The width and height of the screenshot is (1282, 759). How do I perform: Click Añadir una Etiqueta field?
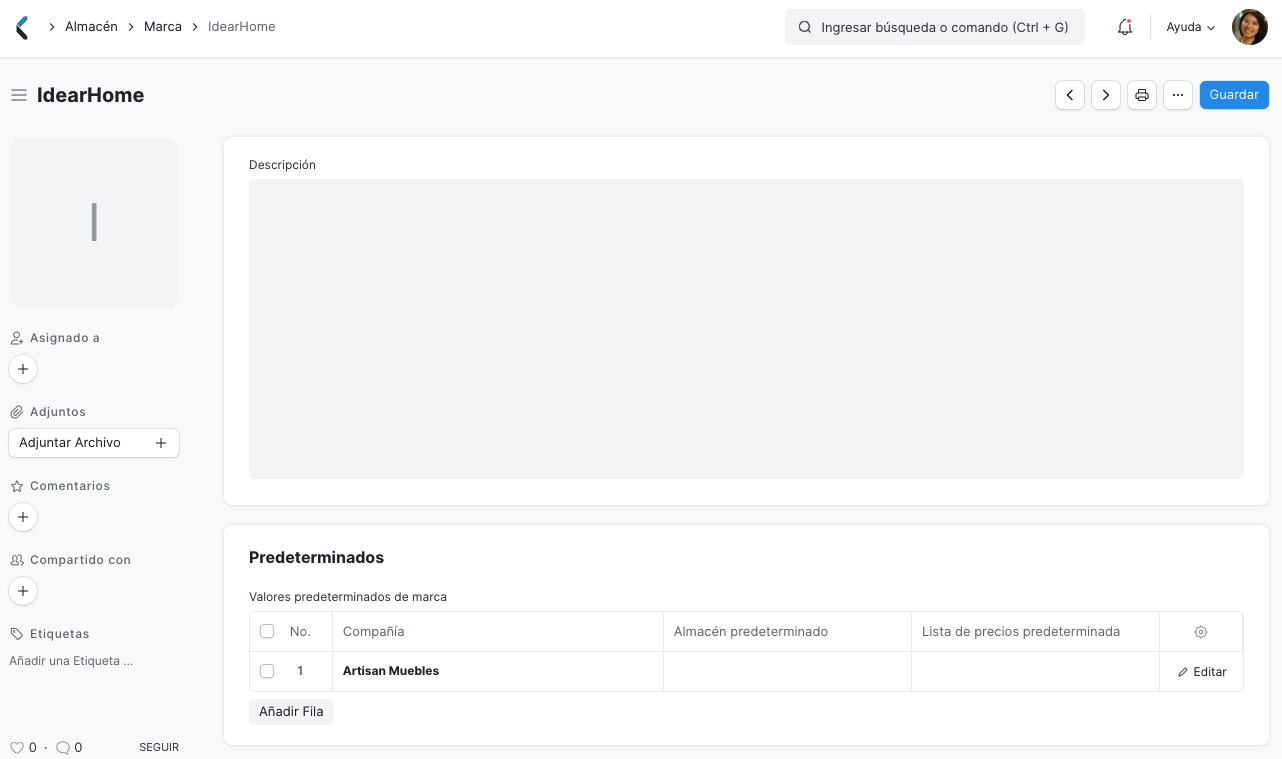pos(71,661)
